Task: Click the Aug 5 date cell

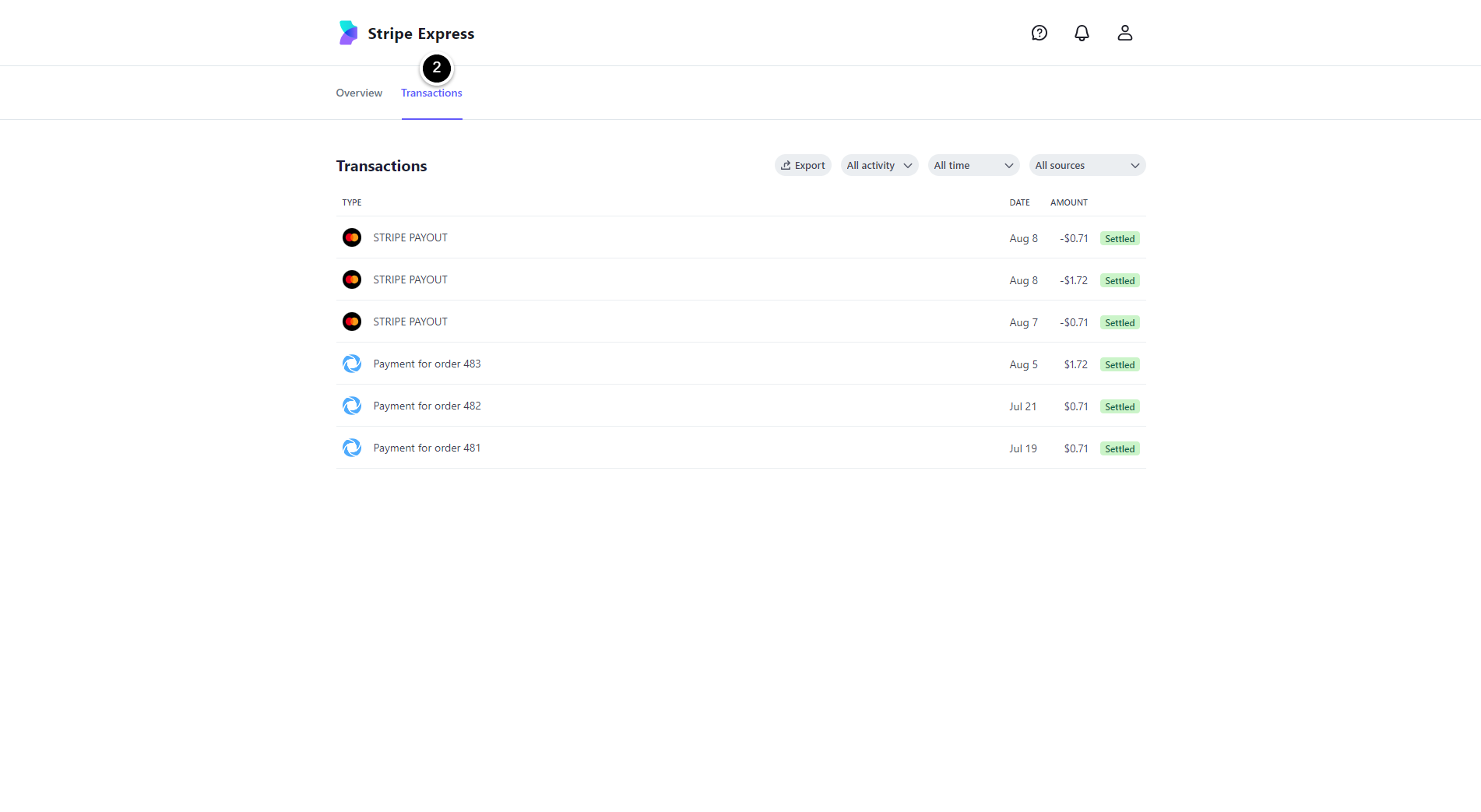Action: (x=1023, y=364)
